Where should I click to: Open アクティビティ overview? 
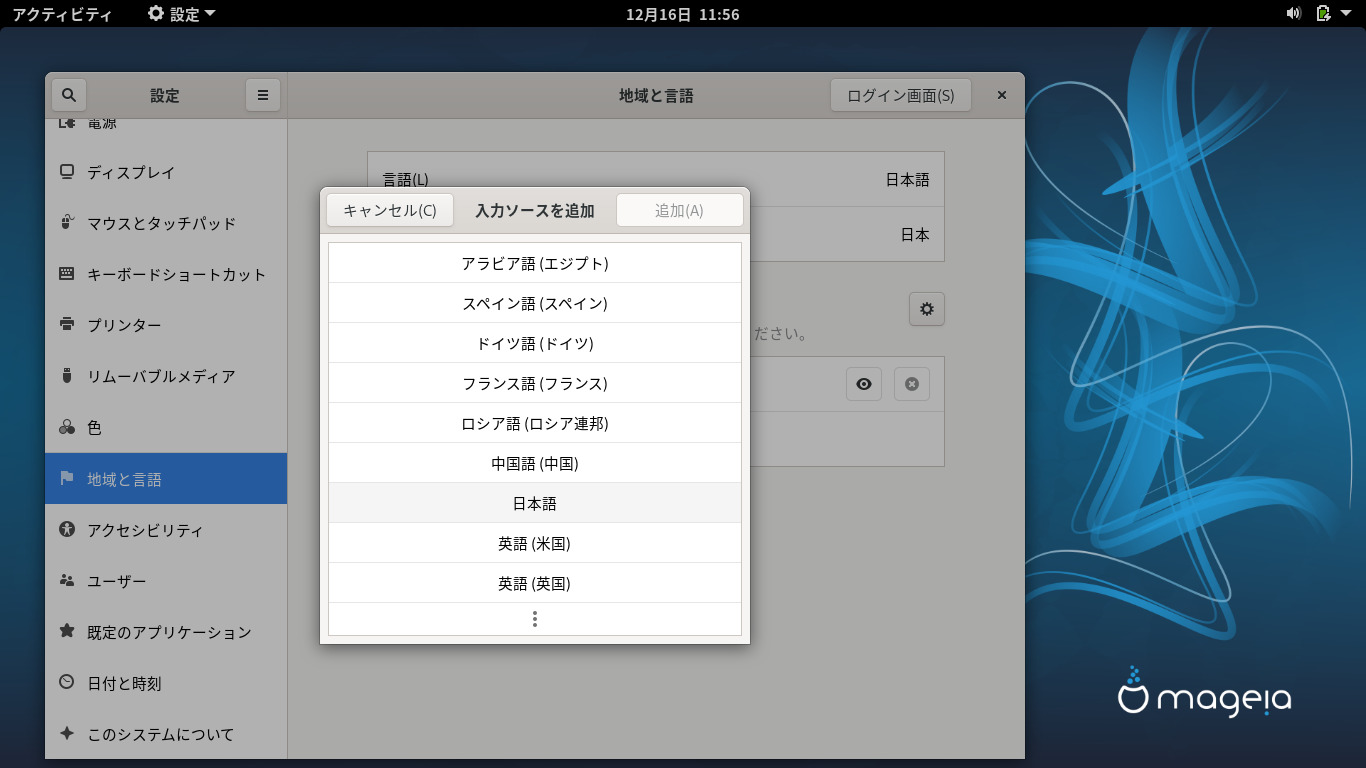point(62,14)
